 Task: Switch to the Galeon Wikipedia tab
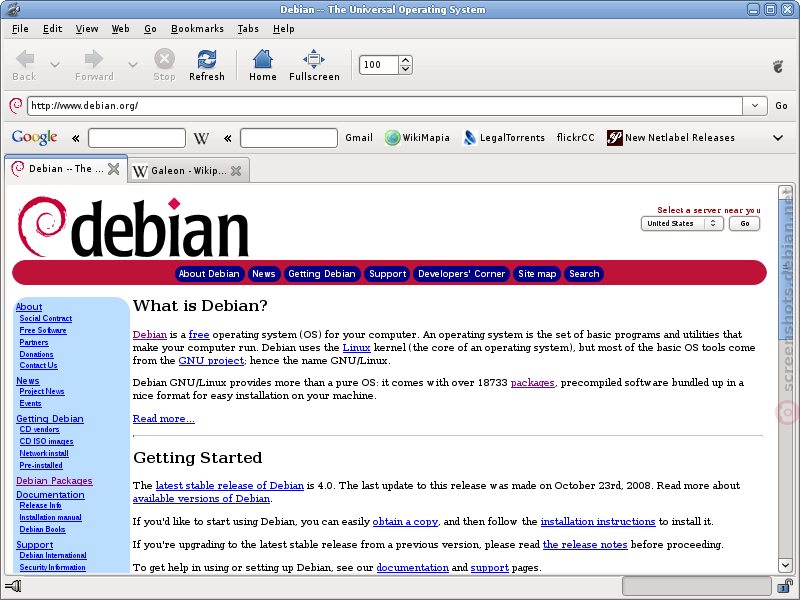pos(189,171)
